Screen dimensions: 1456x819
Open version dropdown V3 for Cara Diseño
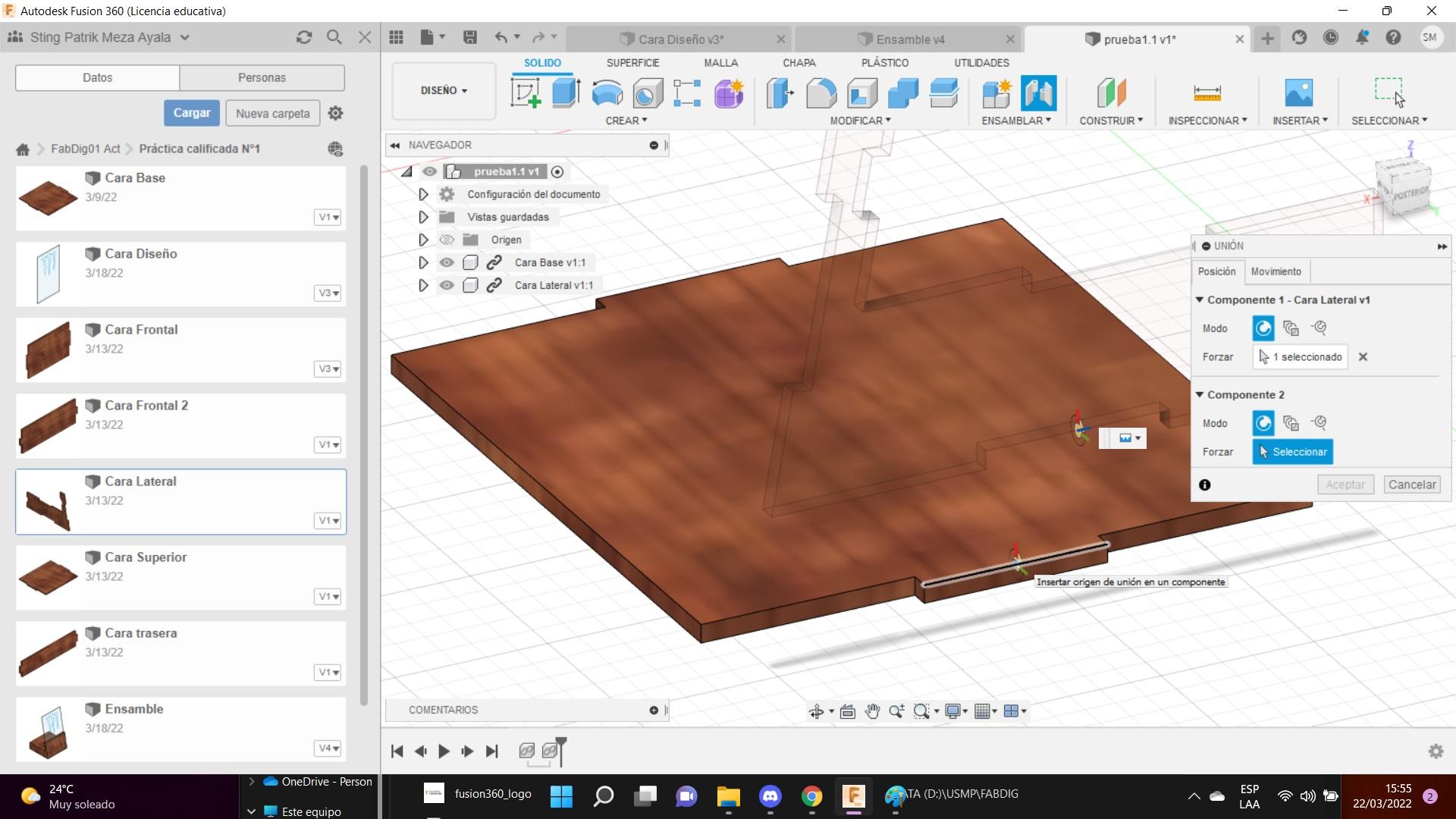point(328,293)
